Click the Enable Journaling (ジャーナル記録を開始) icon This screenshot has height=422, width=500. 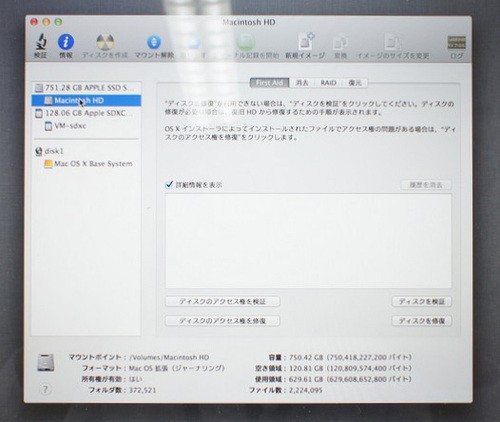[x=246, y=42]
